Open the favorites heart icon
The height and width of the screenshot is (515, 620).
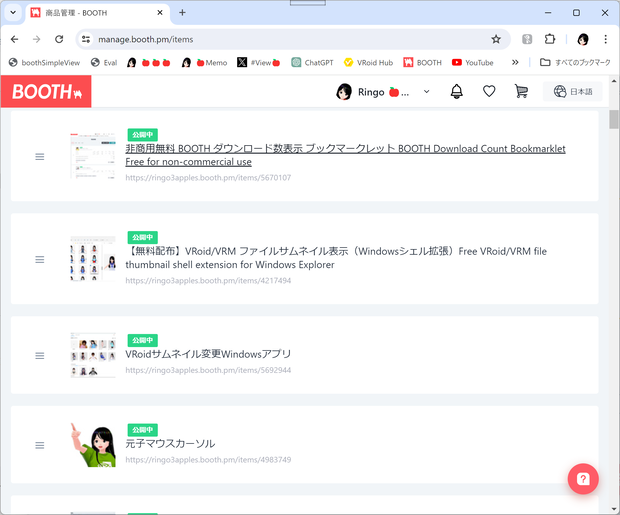489,91
